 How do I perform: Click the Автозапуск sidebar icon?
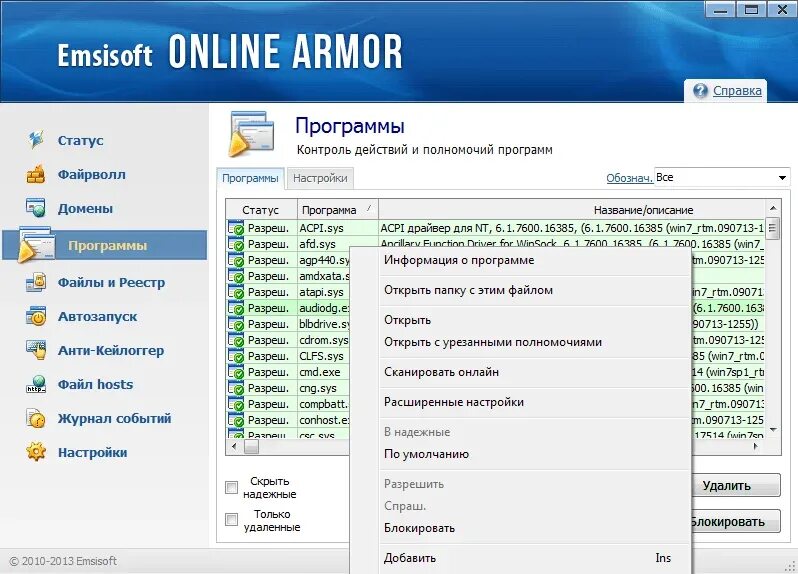pyautogui.click(x=36, y=316)
